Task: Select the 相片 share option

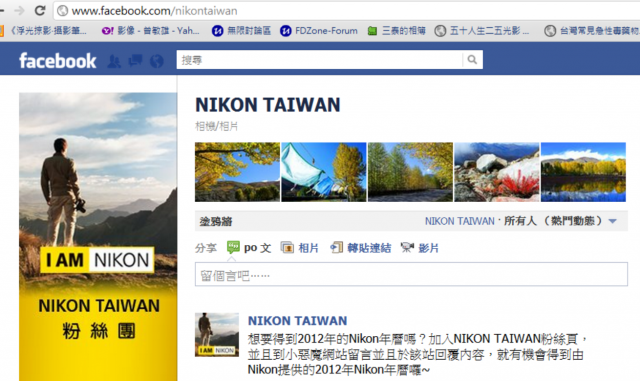Action: (x=300, y=248)
